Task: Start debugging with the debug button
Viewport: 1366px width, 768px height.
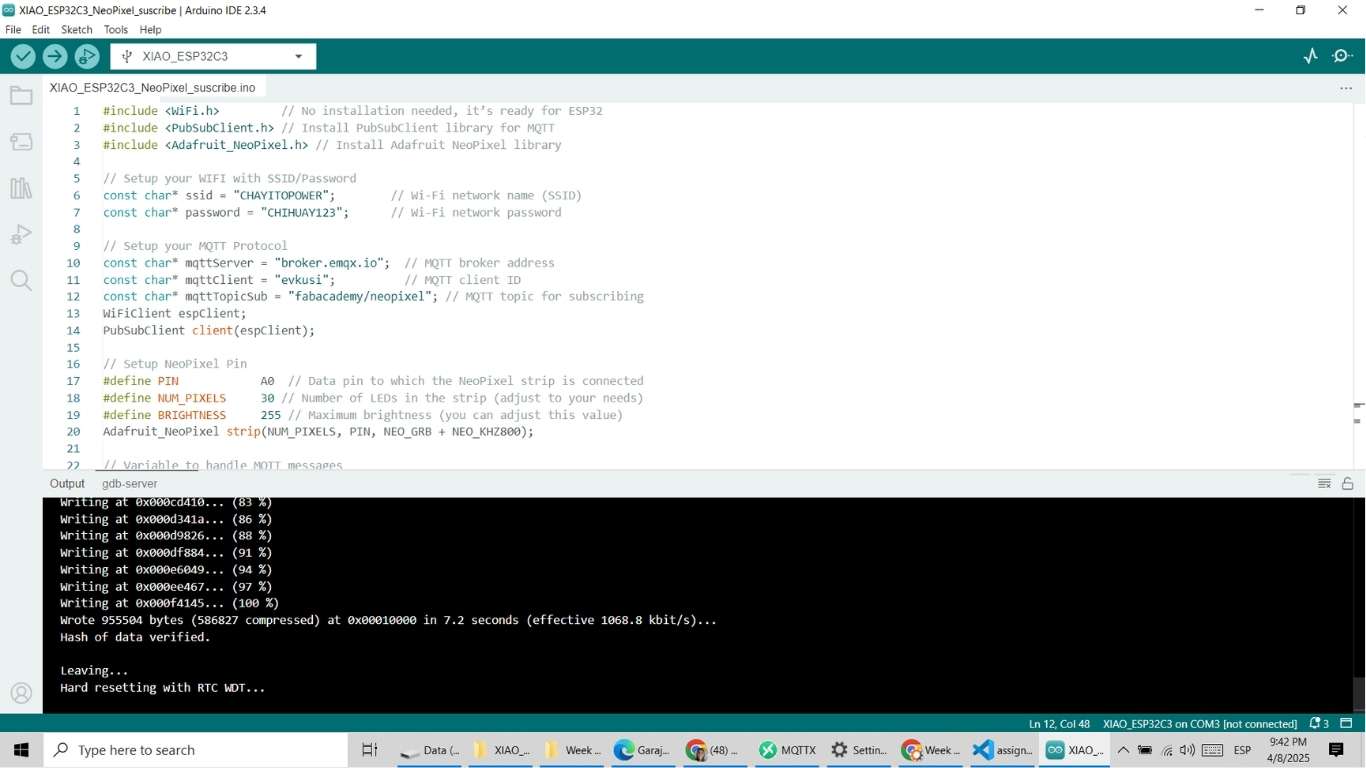Action: coord(88,57)
